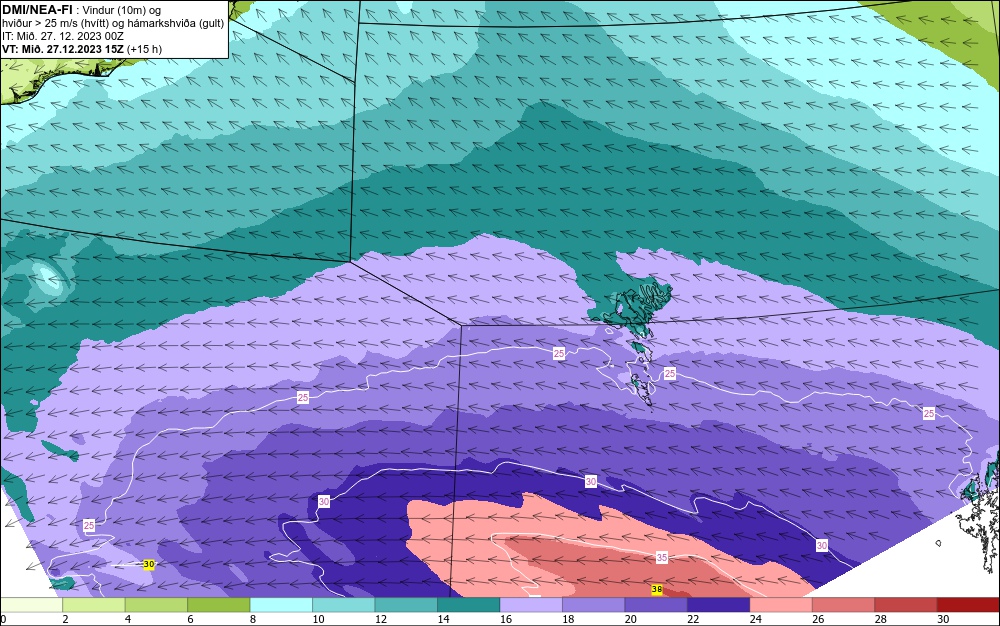This screenshot has width=1000, height=626.
Task: Choose the teal legend swatch between 12 and 14
Action: 406,605
